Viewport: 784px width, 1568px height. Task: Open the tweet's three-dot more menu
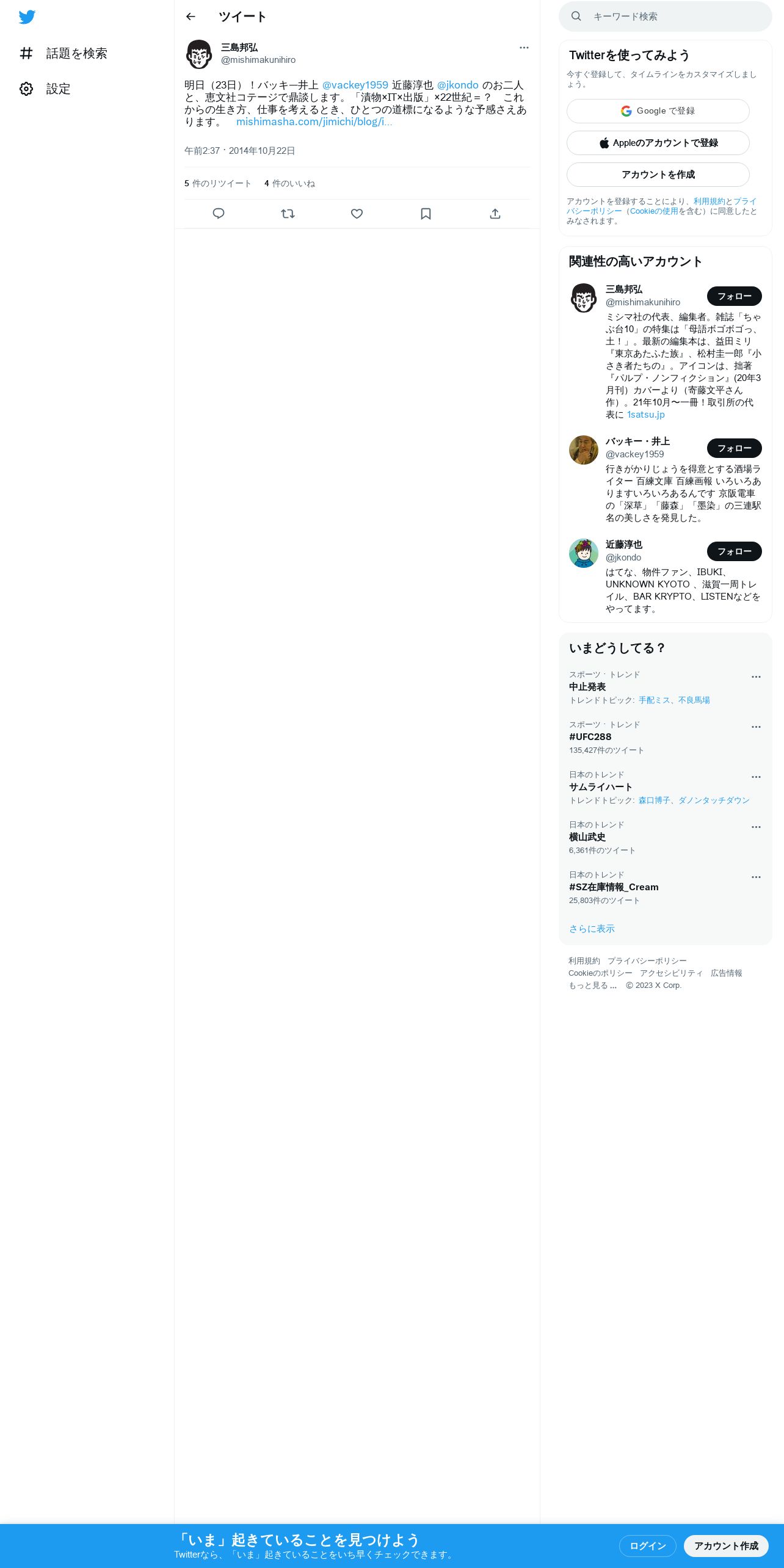point(524,48)
